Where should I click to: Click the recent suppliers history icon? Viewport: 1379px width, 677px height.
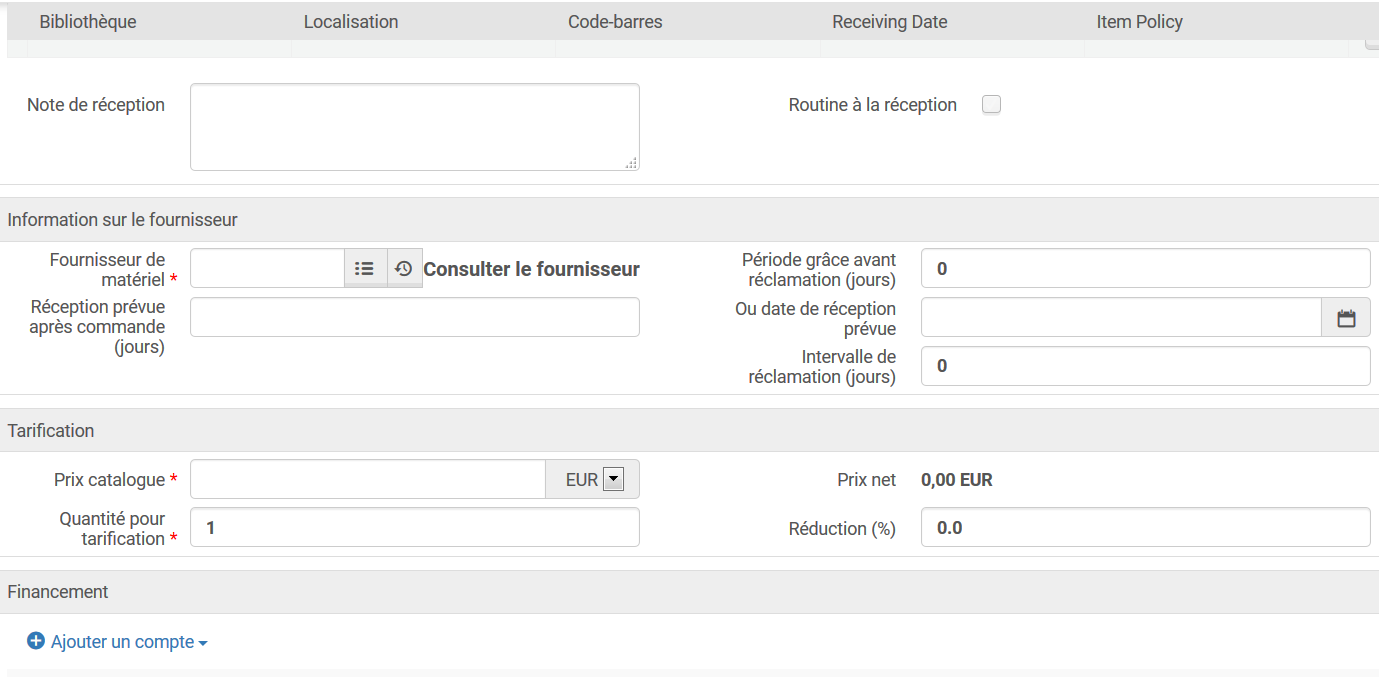tap(404, 269)
